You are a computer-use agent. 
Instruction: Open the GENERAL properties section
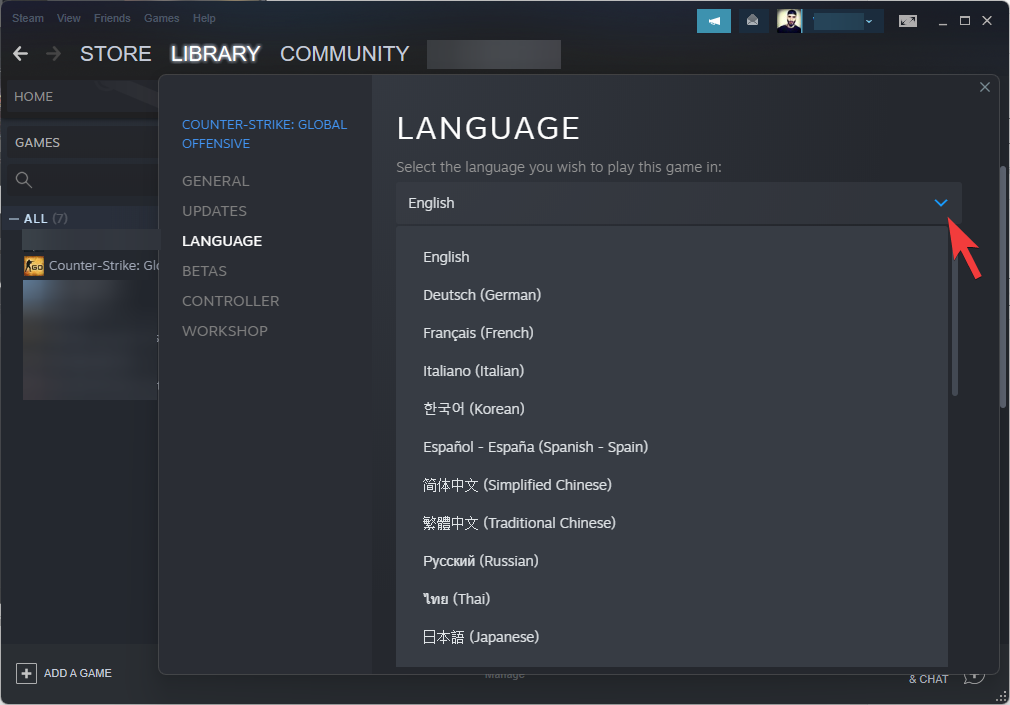coord(216,181)
